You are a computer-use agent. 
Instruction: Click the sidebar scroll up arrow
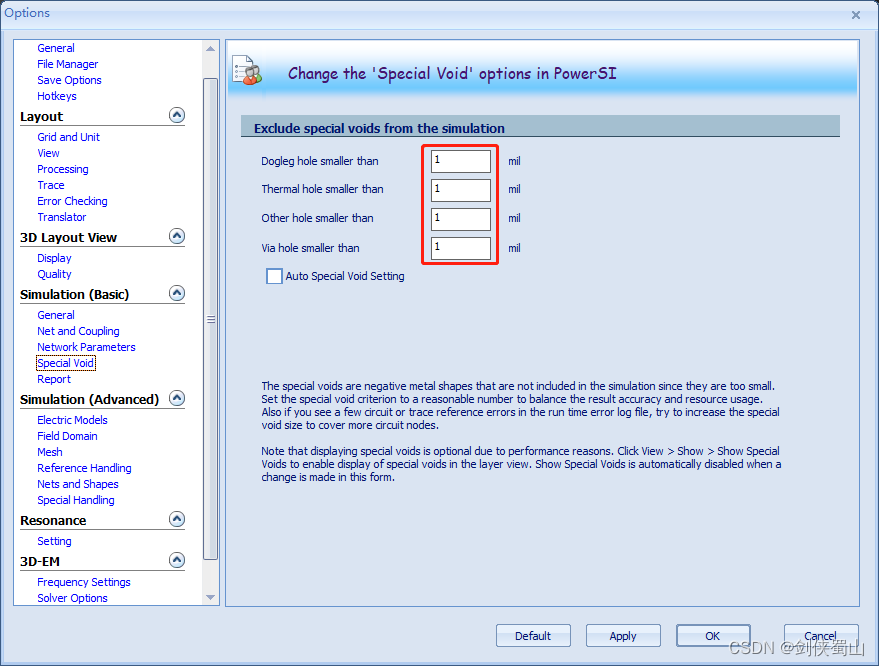click(x=211, y=49)
